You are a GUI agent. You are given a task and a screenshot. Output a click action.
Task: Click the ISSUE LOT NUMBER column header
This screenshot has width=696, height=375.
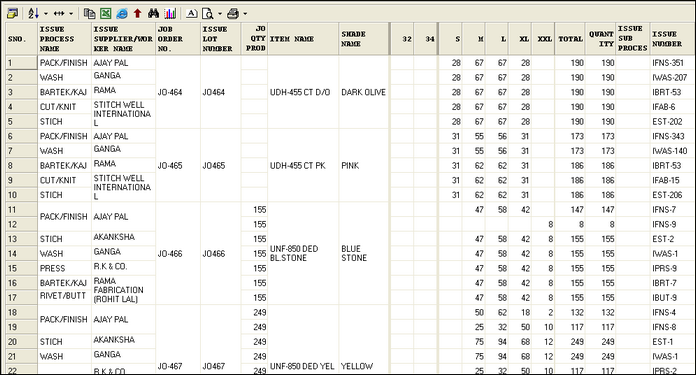click(x=221, y=39)
